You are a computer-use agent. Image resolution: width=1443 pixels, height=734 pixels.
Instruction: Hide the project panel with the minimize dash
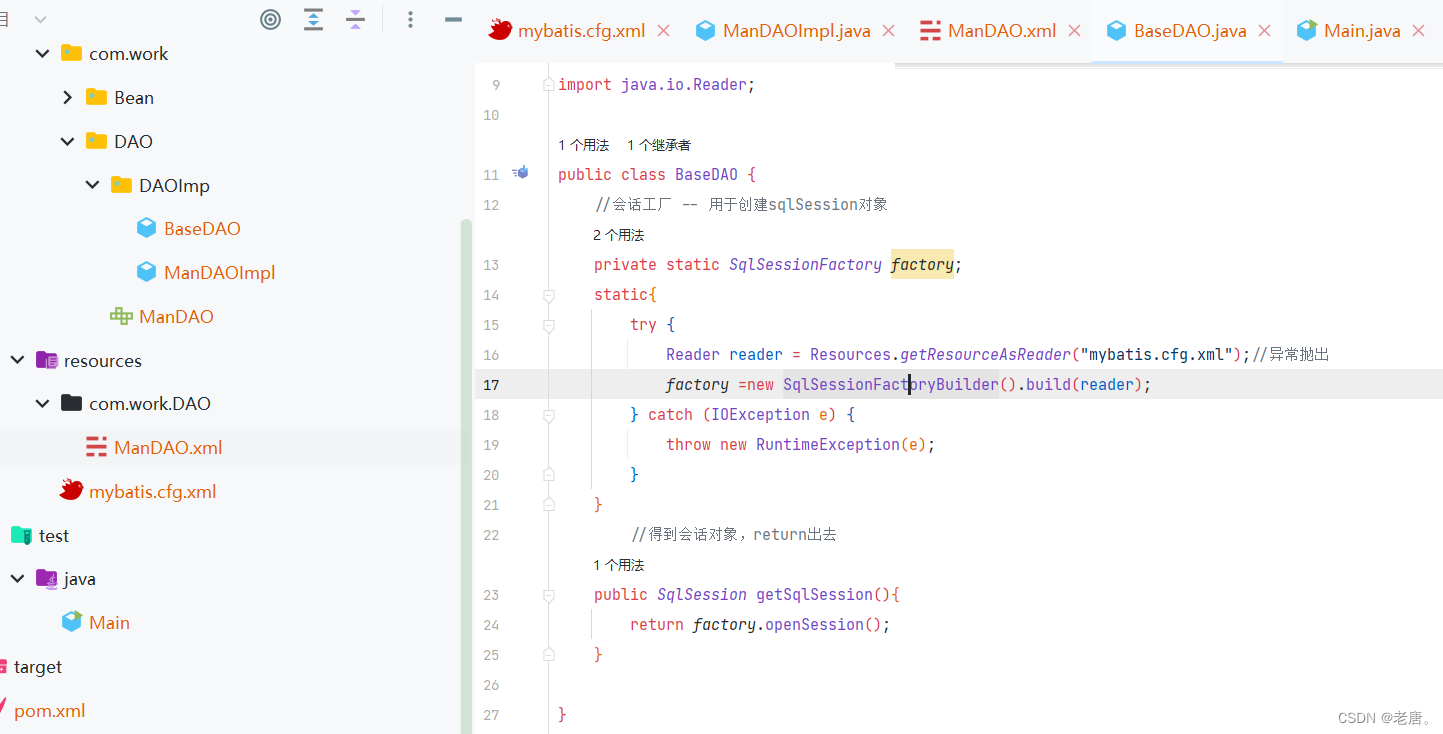click(453, 19)
